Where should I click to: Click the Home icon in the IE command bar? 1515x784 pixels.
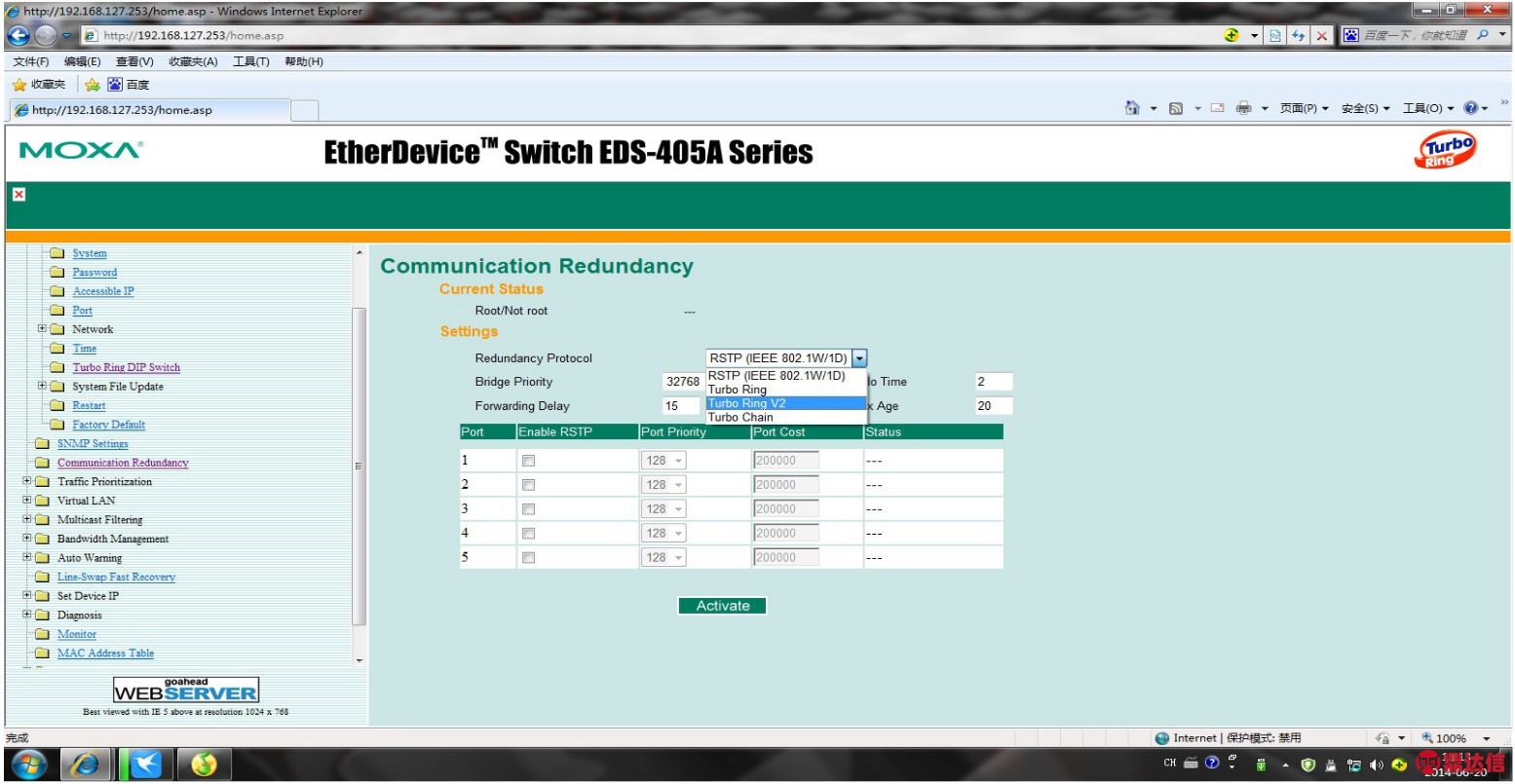point(1132,108)
